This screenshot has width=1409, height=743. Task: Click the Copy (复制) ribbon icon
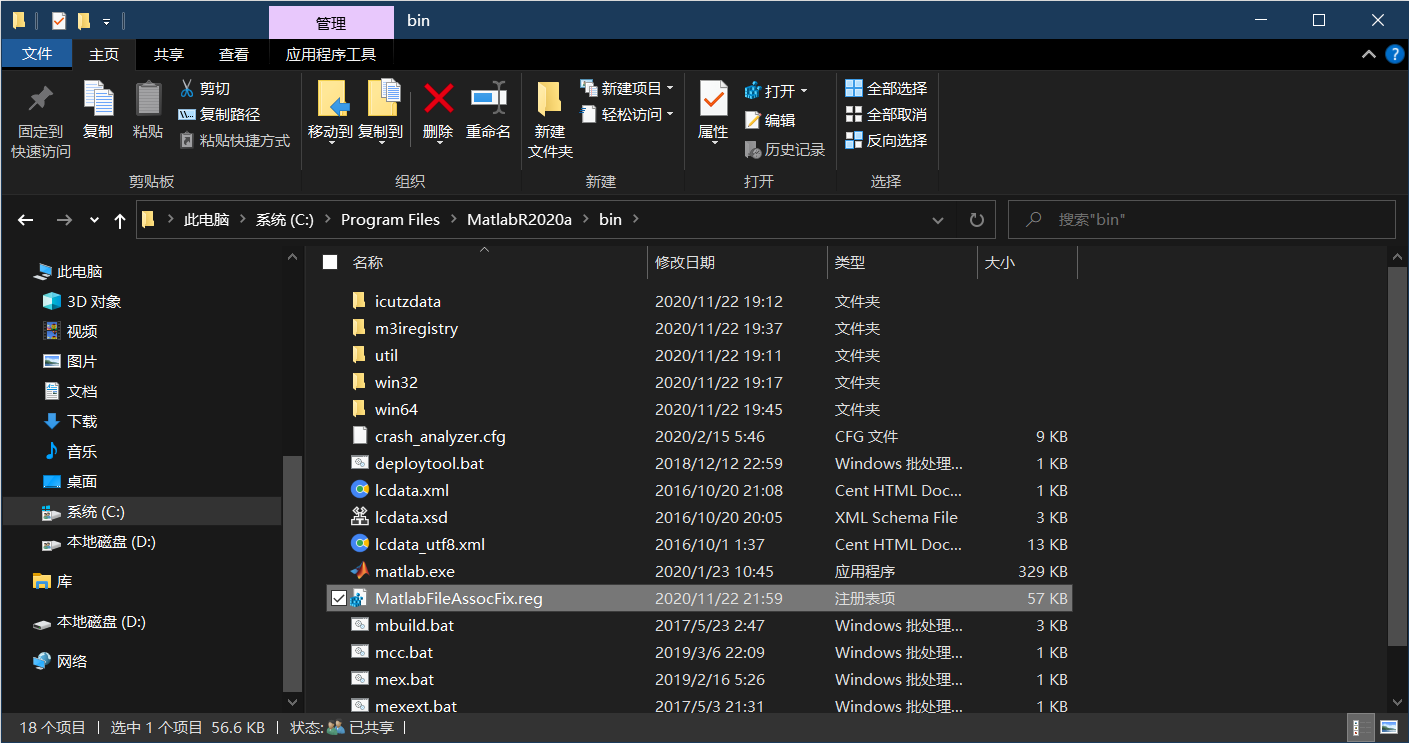coord(98,98)
